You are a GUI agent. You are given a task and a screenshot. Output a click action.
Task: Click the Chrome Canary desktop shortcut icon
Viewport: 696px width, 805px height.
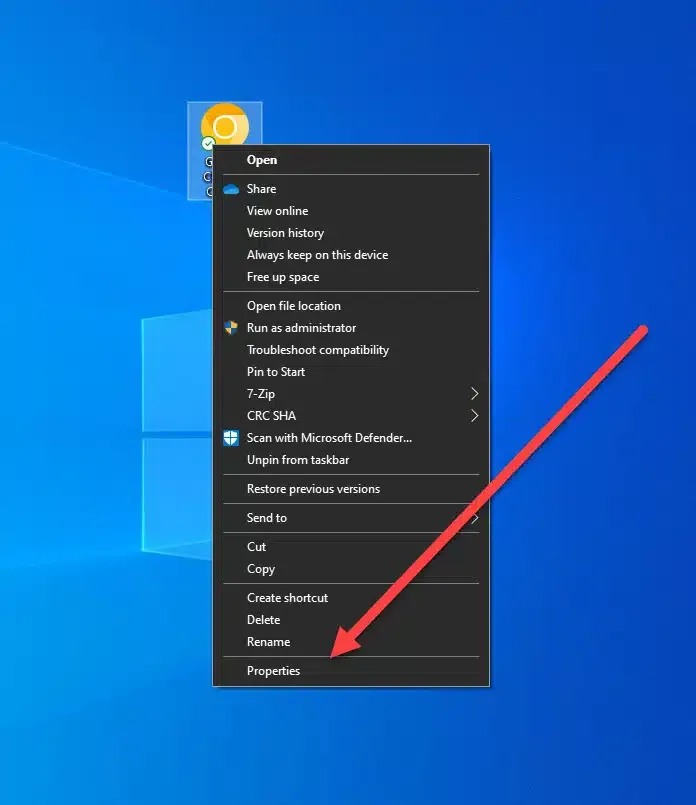click(x=225, y=125)
